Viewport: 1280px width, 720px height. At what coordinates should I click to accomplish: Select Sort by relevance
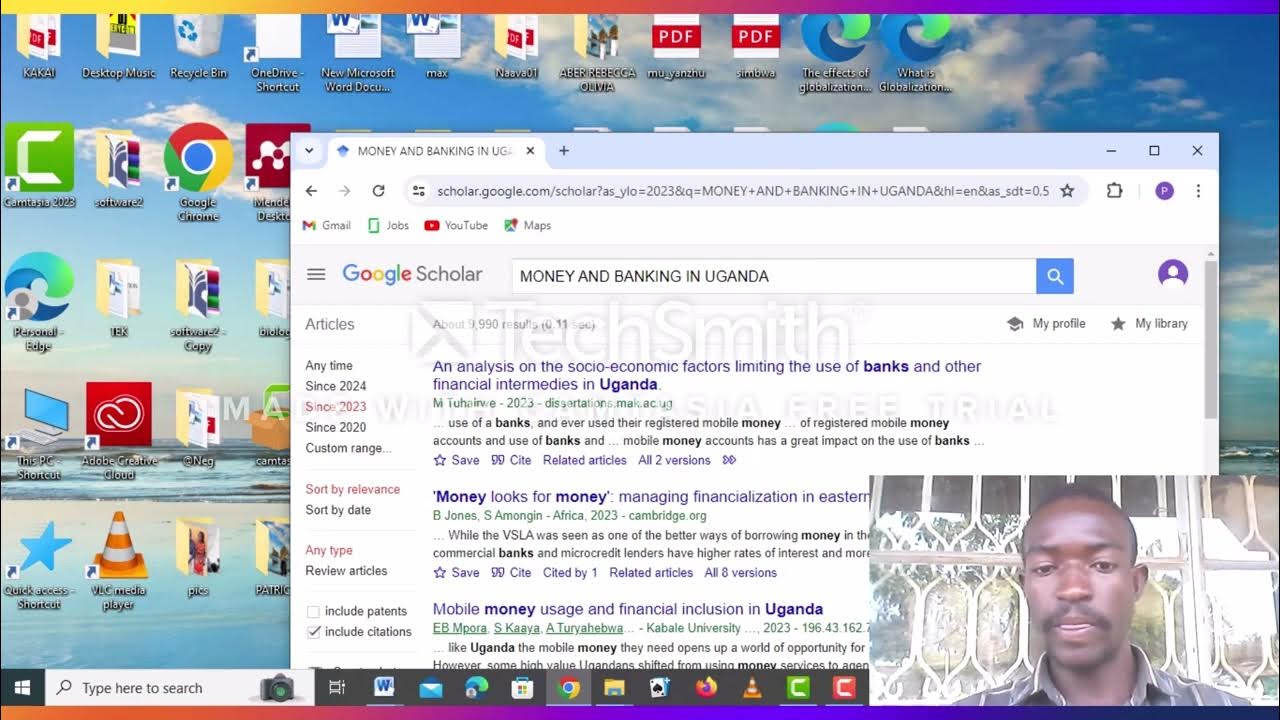click(x=352, y=489)
